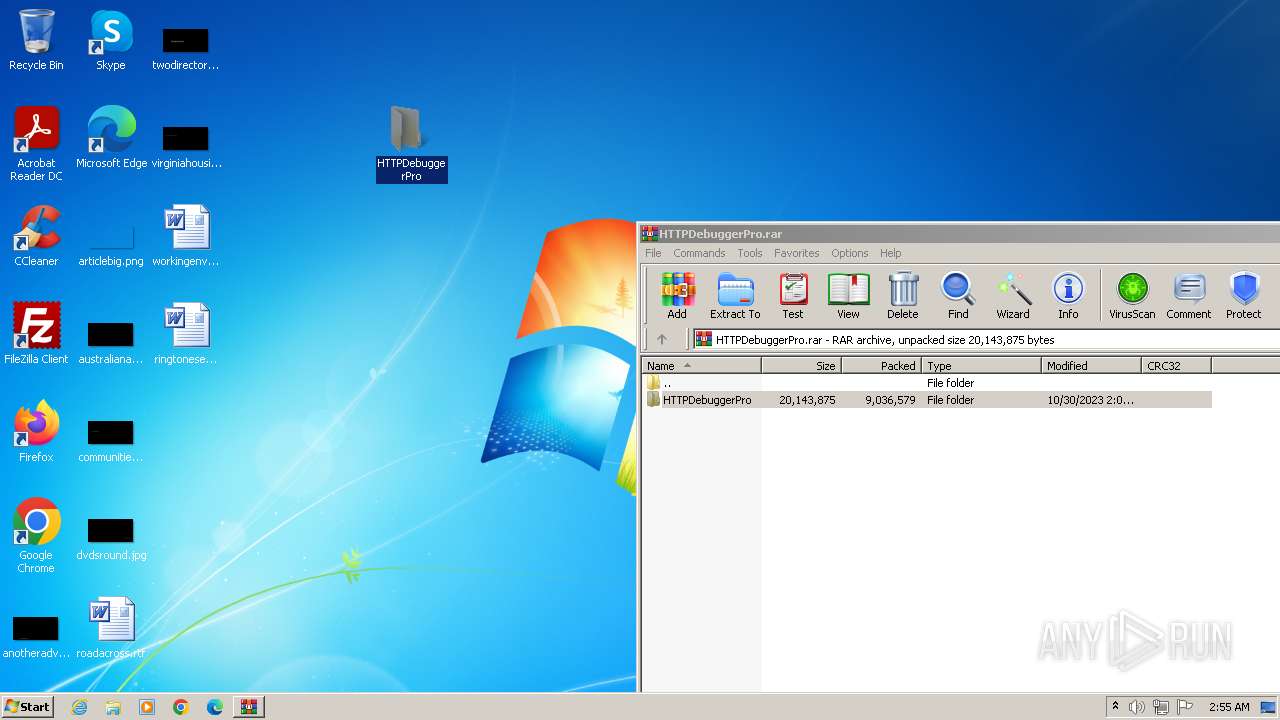Screen dimensions: 1280x720
Task: Select the roadacross.rtf file
Action: [x=111, y=628]
